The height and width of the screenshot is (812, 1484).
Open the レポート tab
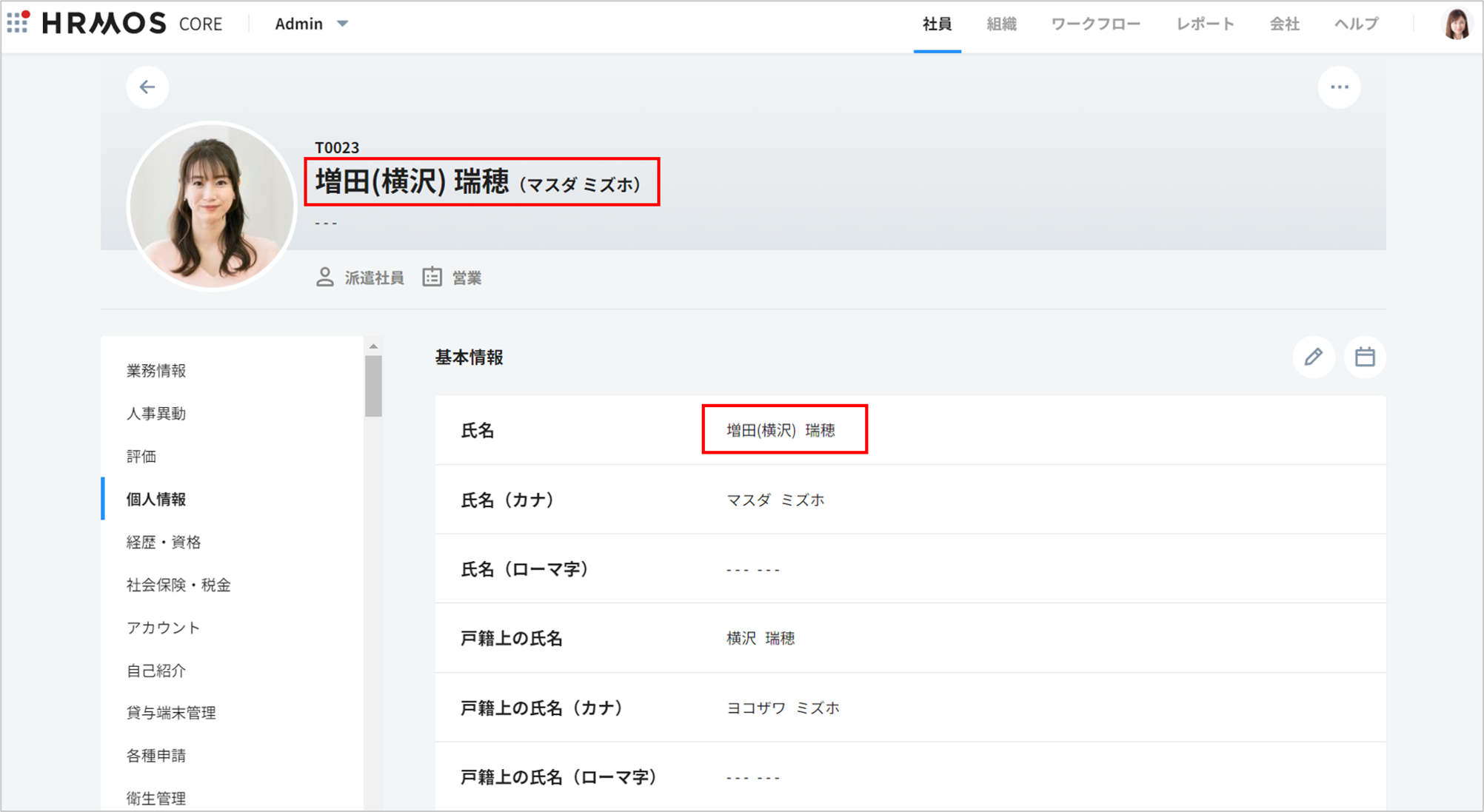click(x=1205, y=24)
